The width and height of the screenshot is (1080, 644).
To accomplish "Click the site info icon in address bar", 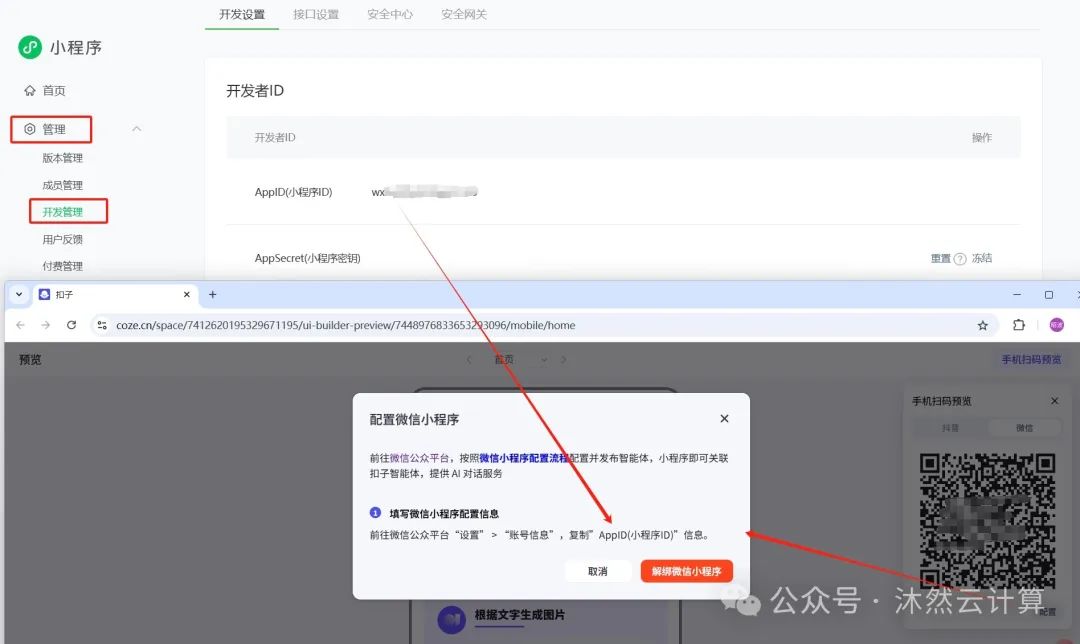I will 102,325.
